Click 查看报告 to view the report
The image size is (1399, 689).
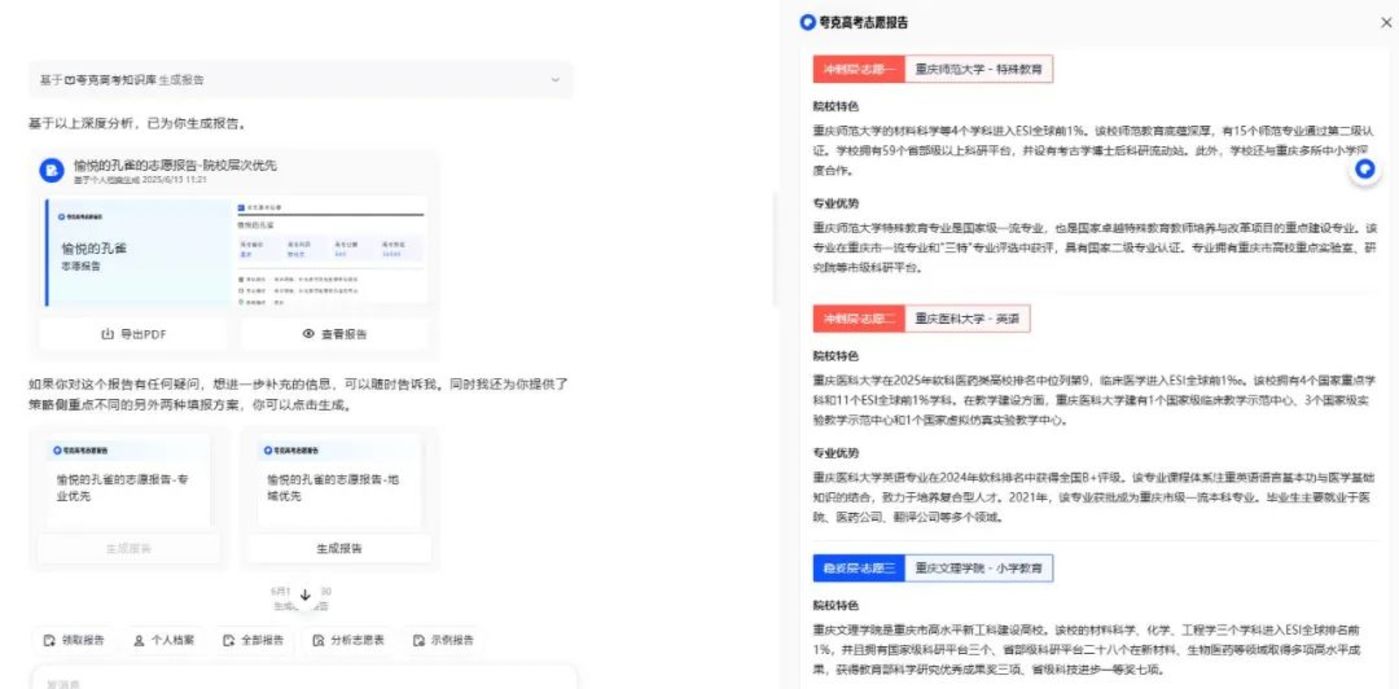point(334,334)
